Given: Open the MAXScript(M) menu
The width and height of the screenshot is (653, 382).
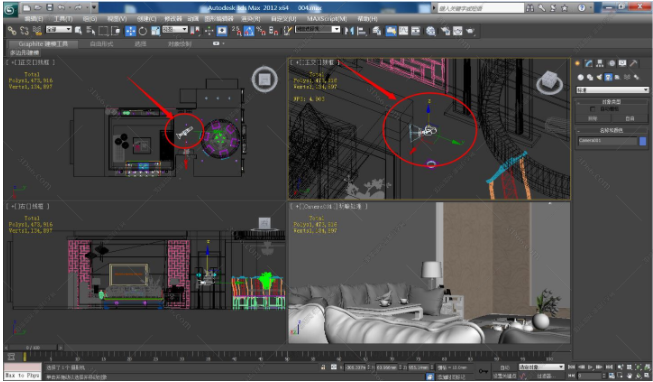Looking at the screenshot, I should point(327,19).
